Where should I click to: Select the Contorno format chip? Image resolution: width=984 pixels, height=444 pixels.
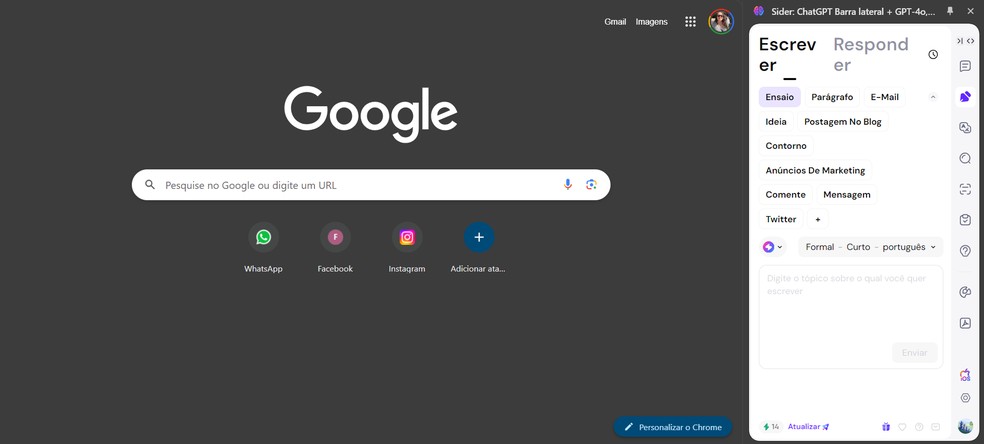(786, 146)
